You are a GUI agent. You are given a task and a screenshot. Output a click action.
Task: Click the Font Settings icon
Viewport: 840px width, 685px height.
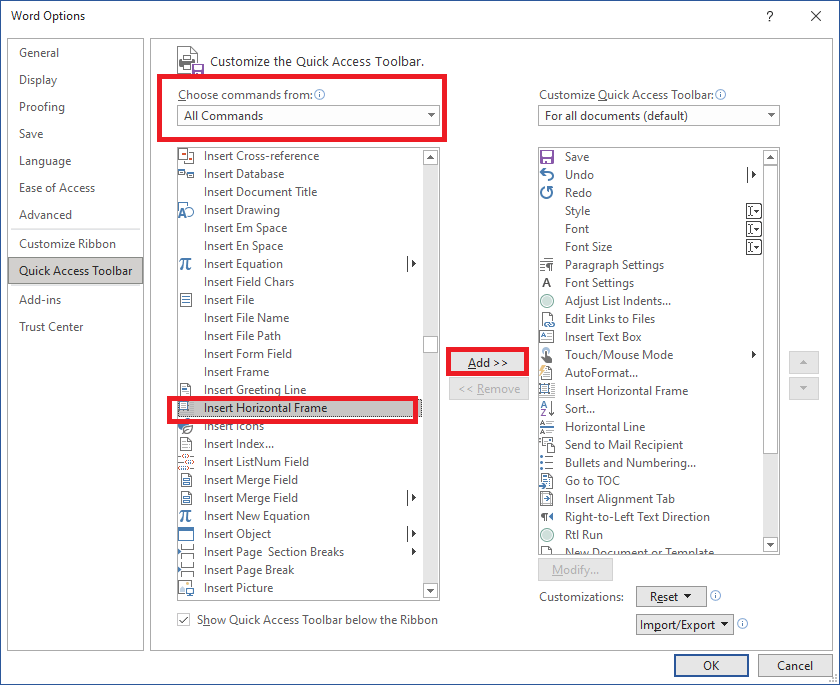(x=546, y=283)
